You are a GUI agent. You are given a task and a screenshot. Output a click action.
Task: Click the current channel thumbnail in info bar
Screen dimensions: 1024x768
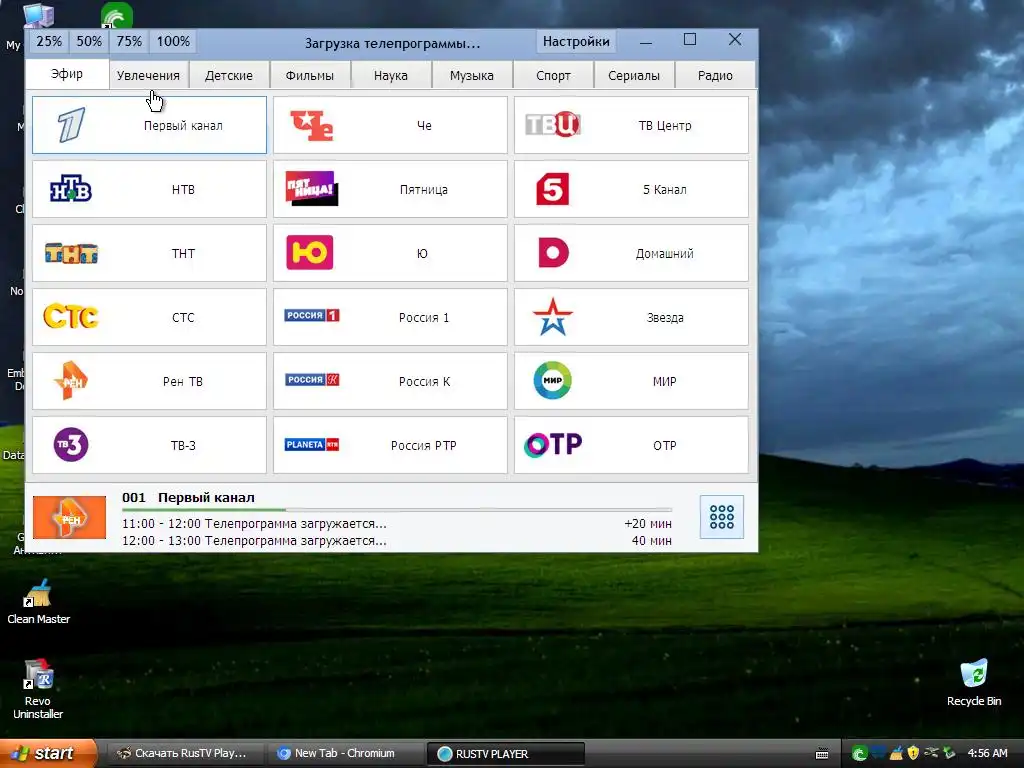coord(69,517)
